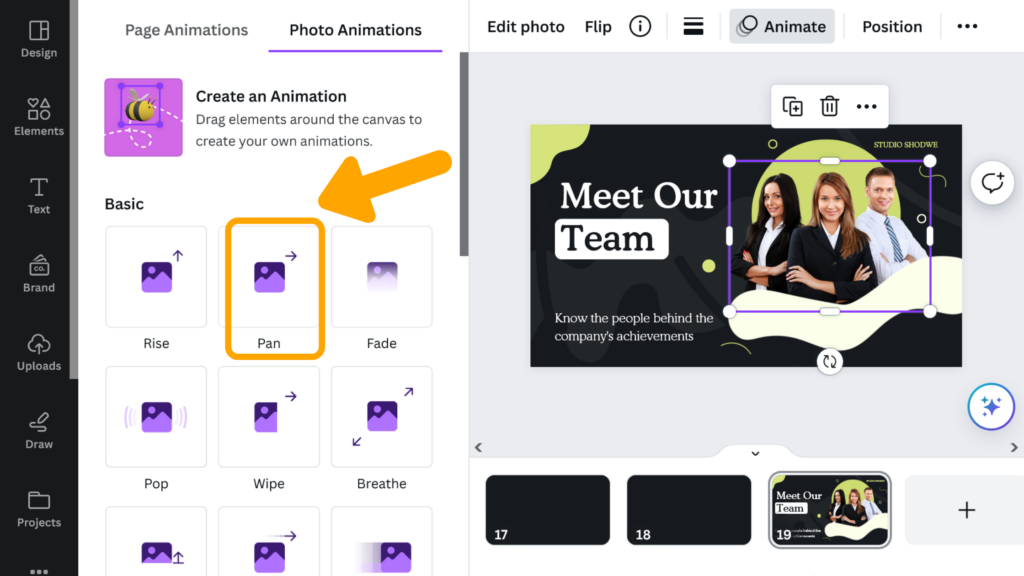Select the 'STUDIO SHODWE' text on canvas
Screen dimensions: 1024x576
[906, 145]
